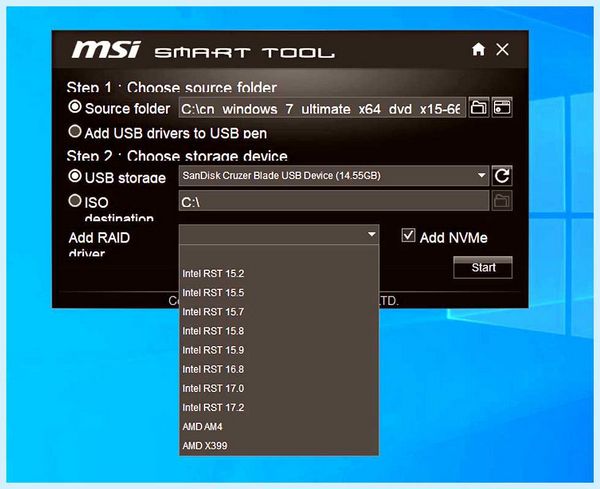
Task: Refresh the USB storage device list
Action: pos(502,176)
